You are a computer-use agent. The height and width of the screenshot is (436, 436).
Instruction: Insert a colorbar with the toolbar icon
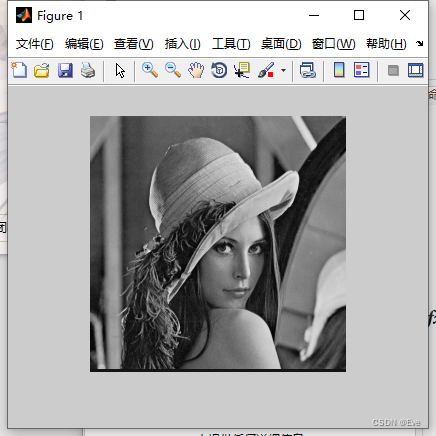(339, 70)
